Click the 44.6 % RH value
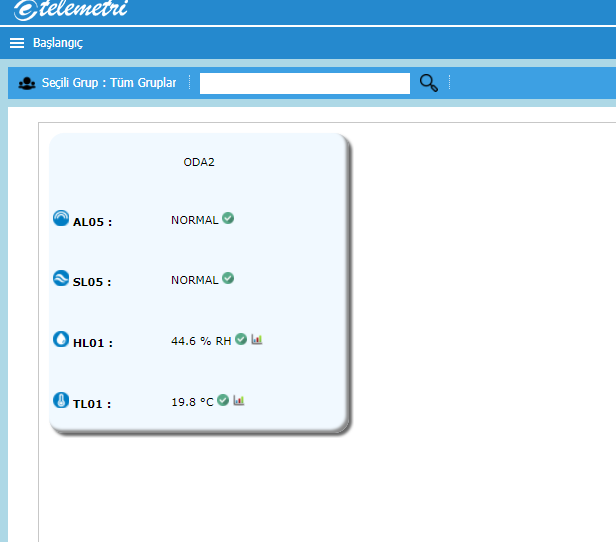This screenshot has width=616, height=542. 201,341
